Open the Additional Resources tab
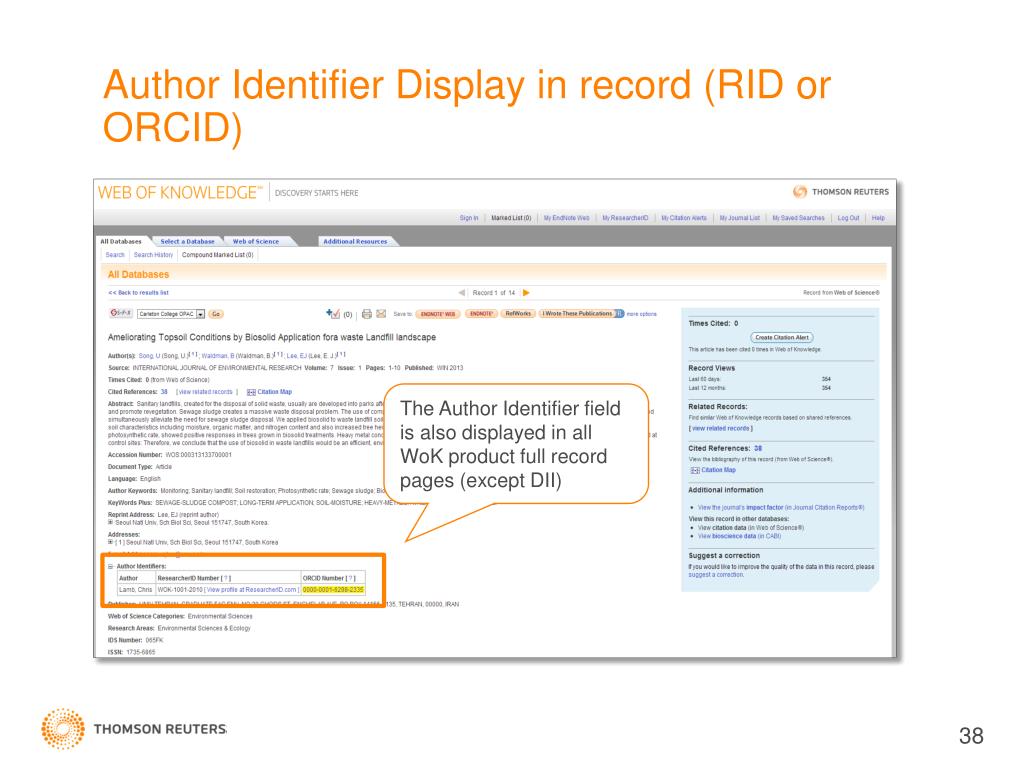The height and width of the screenshot is (768, 1024). point(355,242)
